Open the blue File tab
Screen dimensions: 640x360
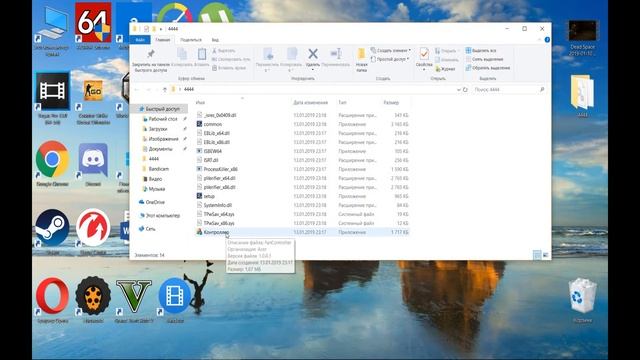(x=140, y=40)
